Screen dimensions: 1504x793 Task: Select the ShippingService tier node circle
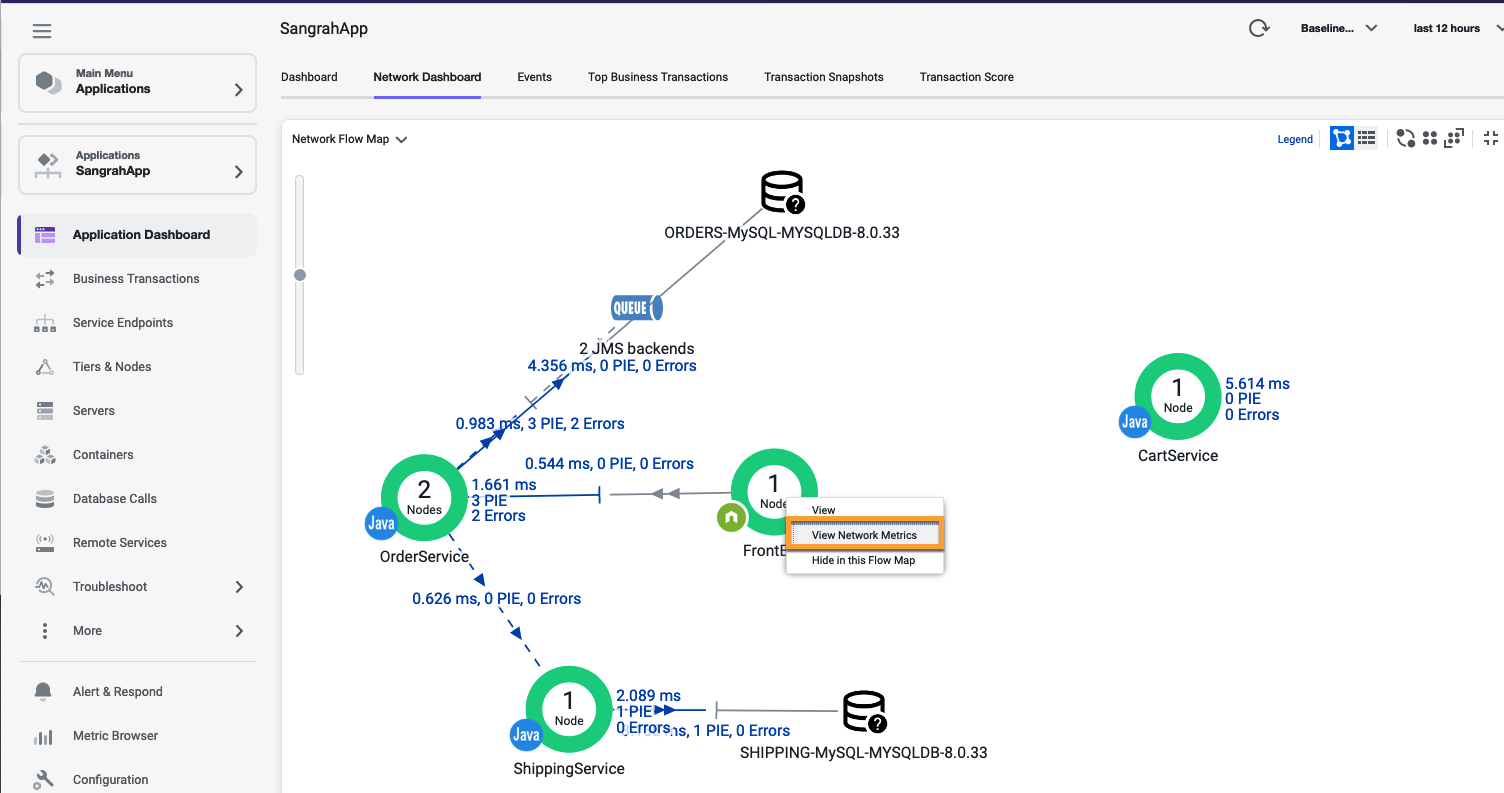tap(569, 708)
